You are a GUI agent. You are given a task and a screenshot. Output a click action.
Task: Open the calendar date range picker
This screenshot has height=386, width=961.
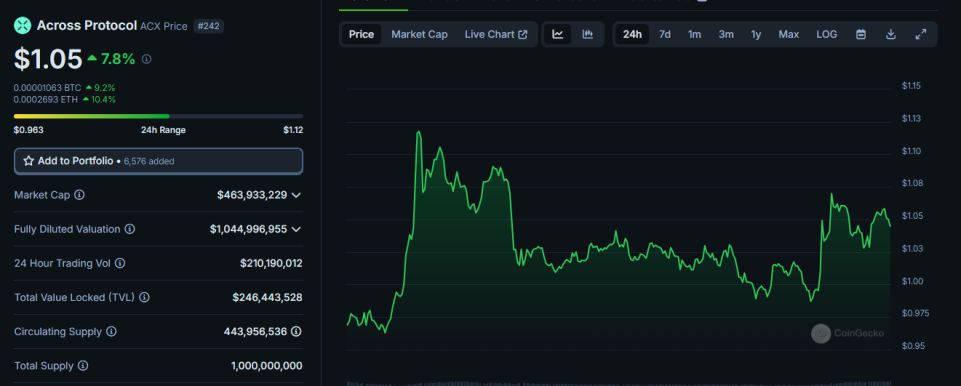pyautogui.click(x=860, y=34)
